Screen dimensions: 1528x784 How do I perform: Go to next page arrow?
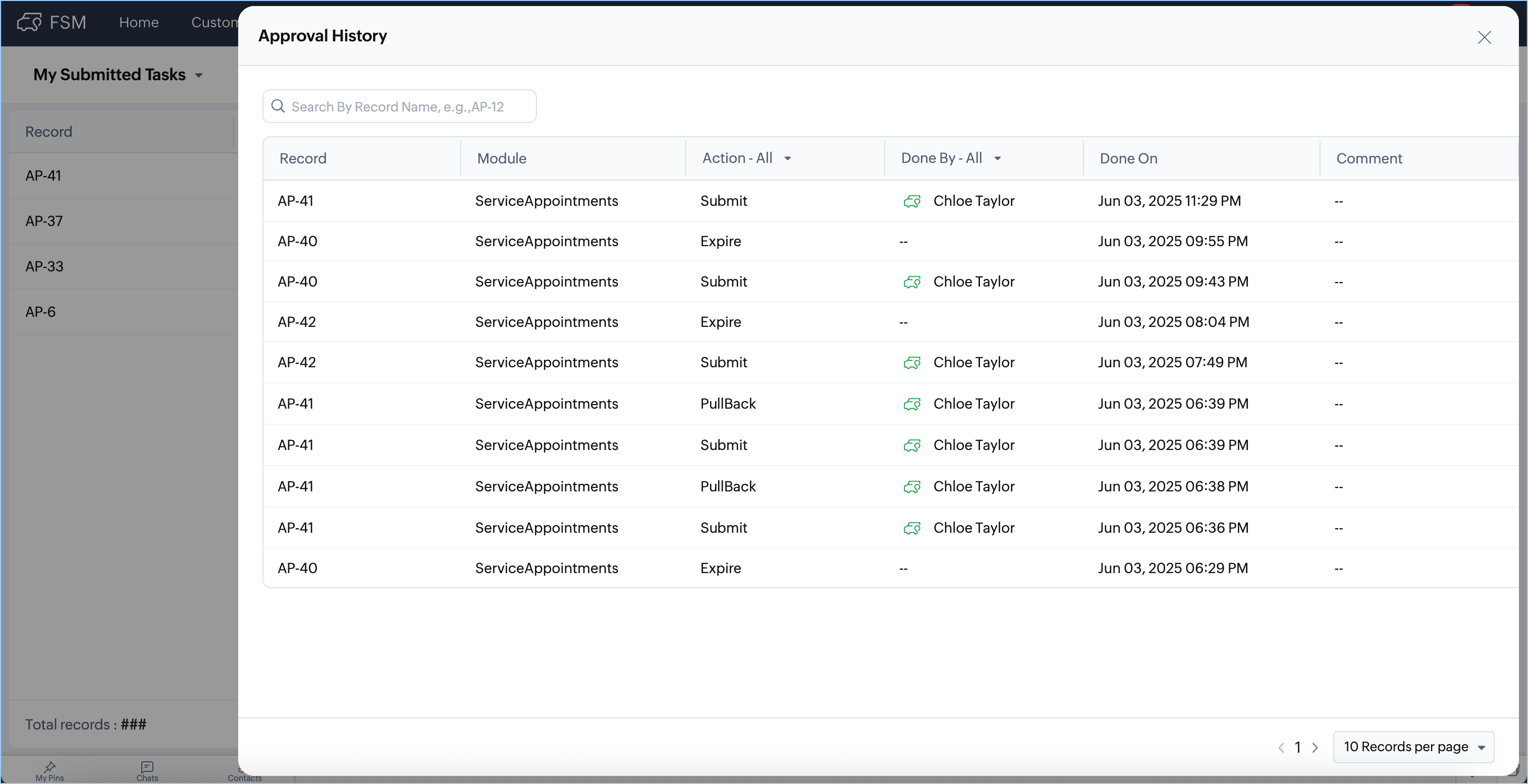1315,747
